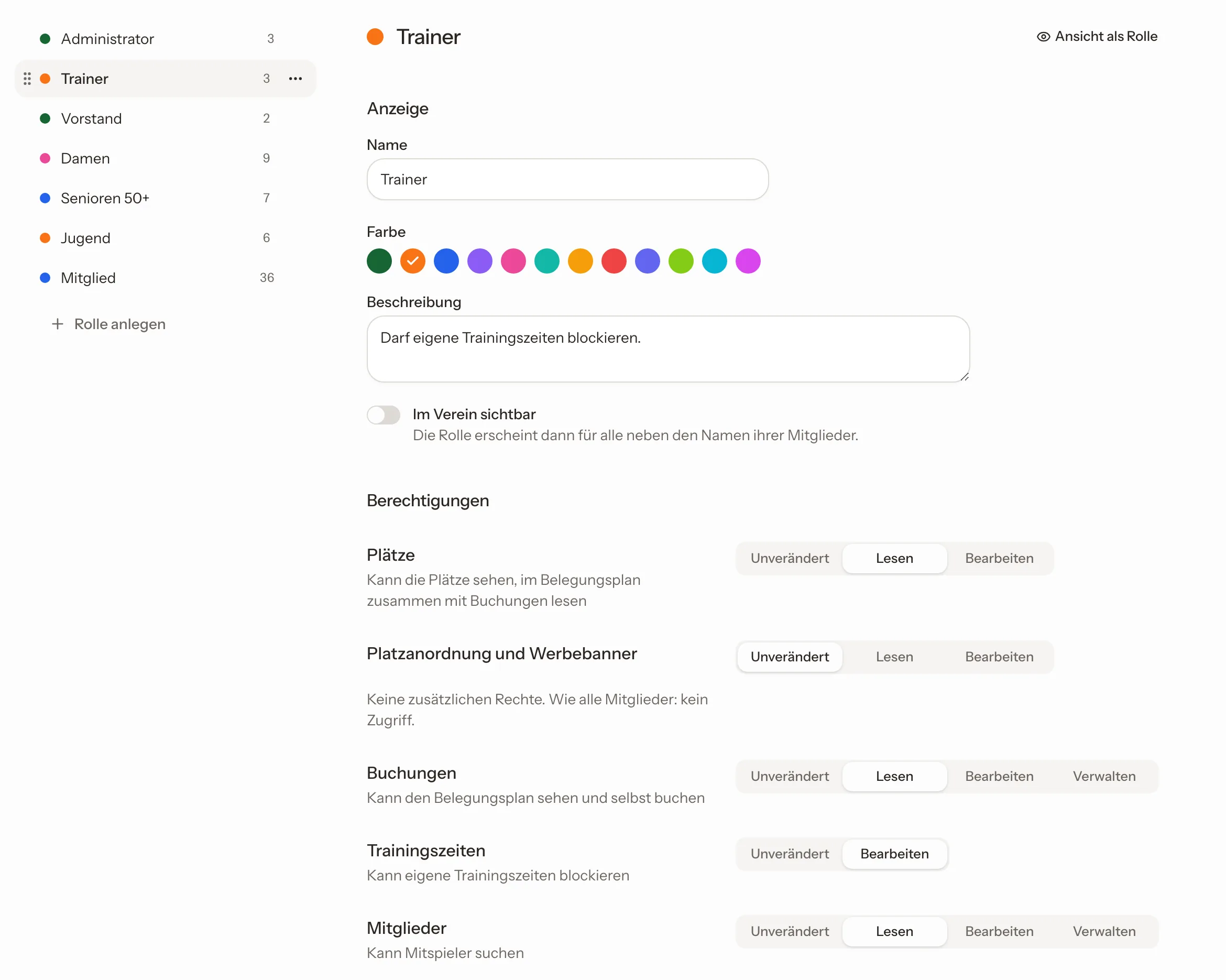Set Plätze permission to Bearbeiten
The height and width of the screenshot is (980, 1226).
tap(999, 558)
